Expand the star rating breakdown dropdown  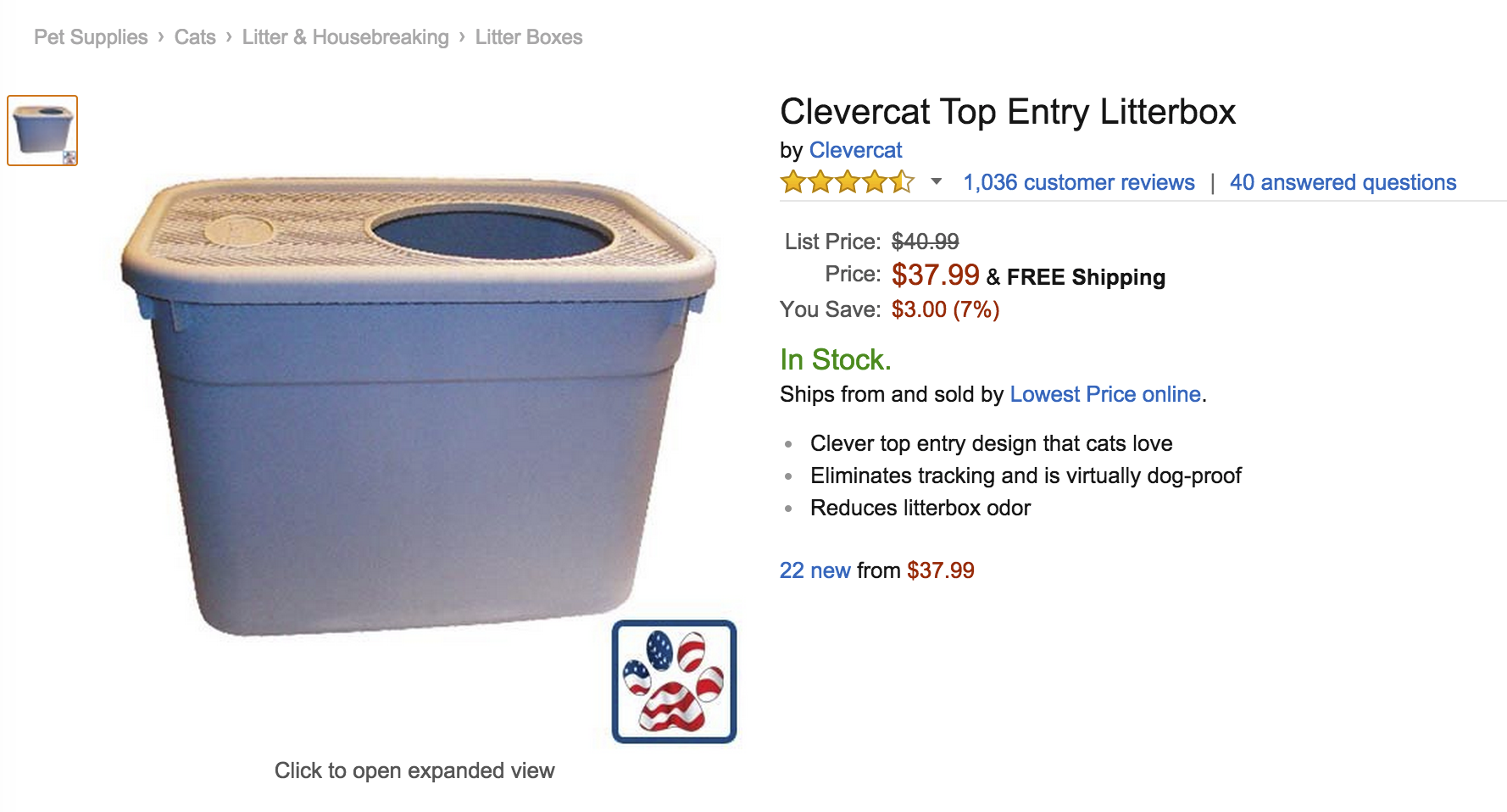click(937, 181)
